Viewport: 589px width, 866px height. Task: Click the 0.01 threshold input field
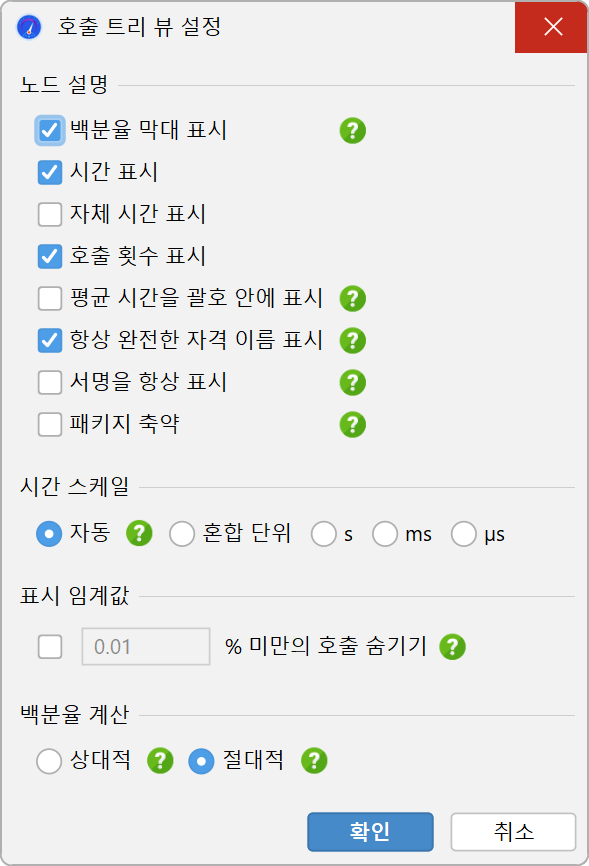coord(146,646)
